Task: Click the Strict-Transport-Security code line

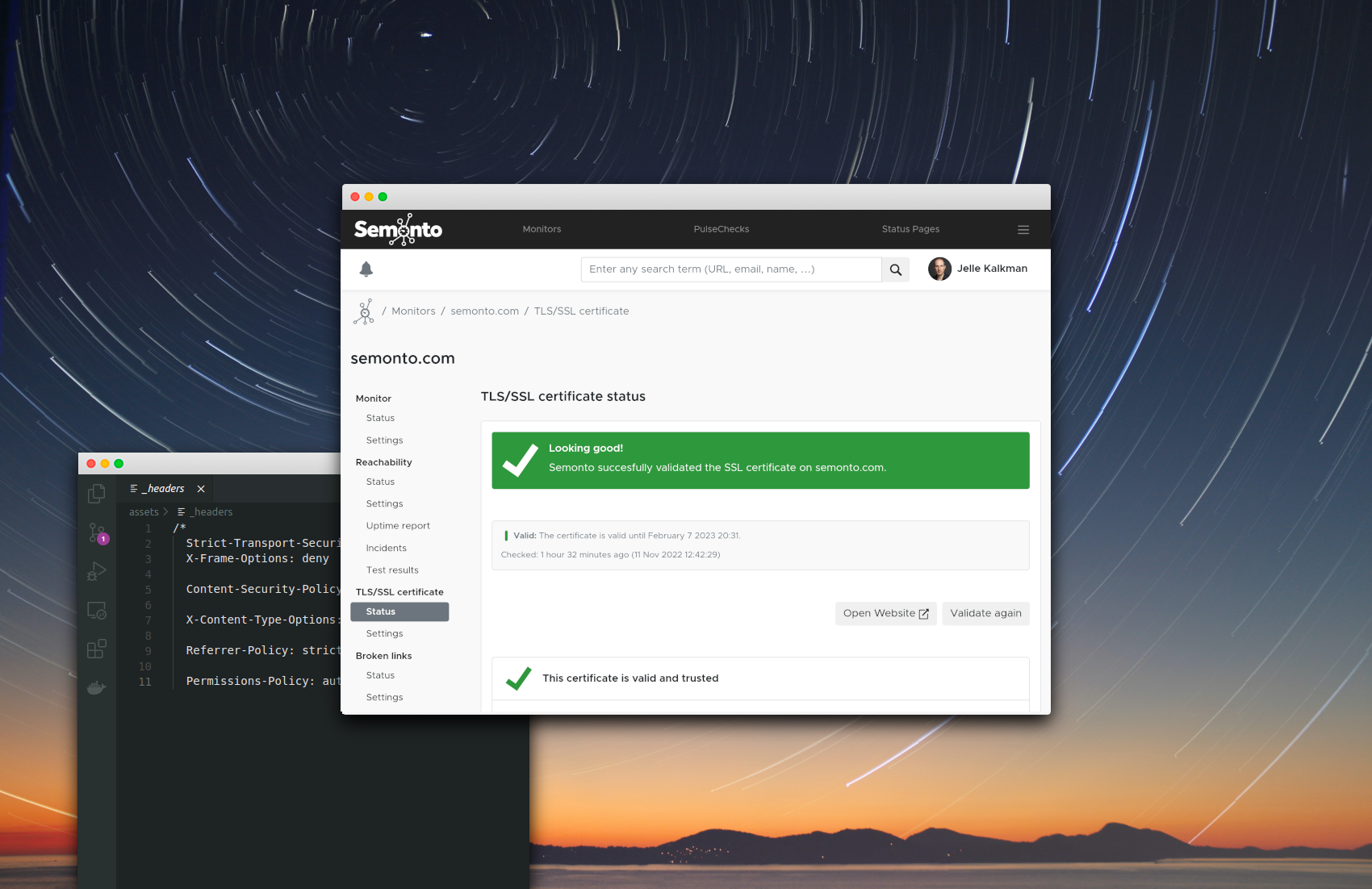Action: pos(263,544)
